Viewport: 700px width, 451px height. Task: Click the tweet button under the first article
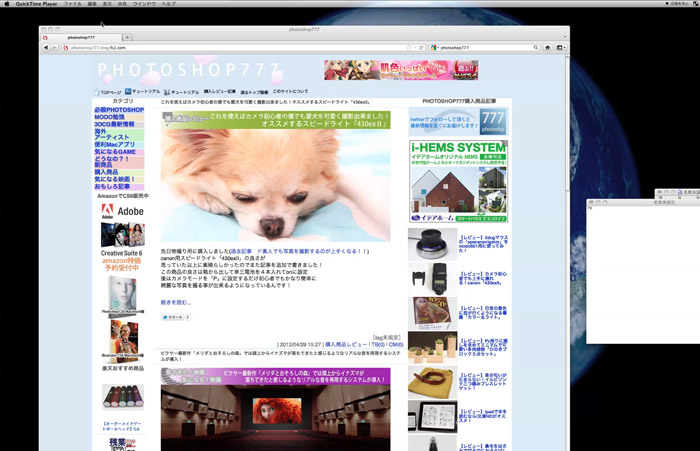[172, 317]
